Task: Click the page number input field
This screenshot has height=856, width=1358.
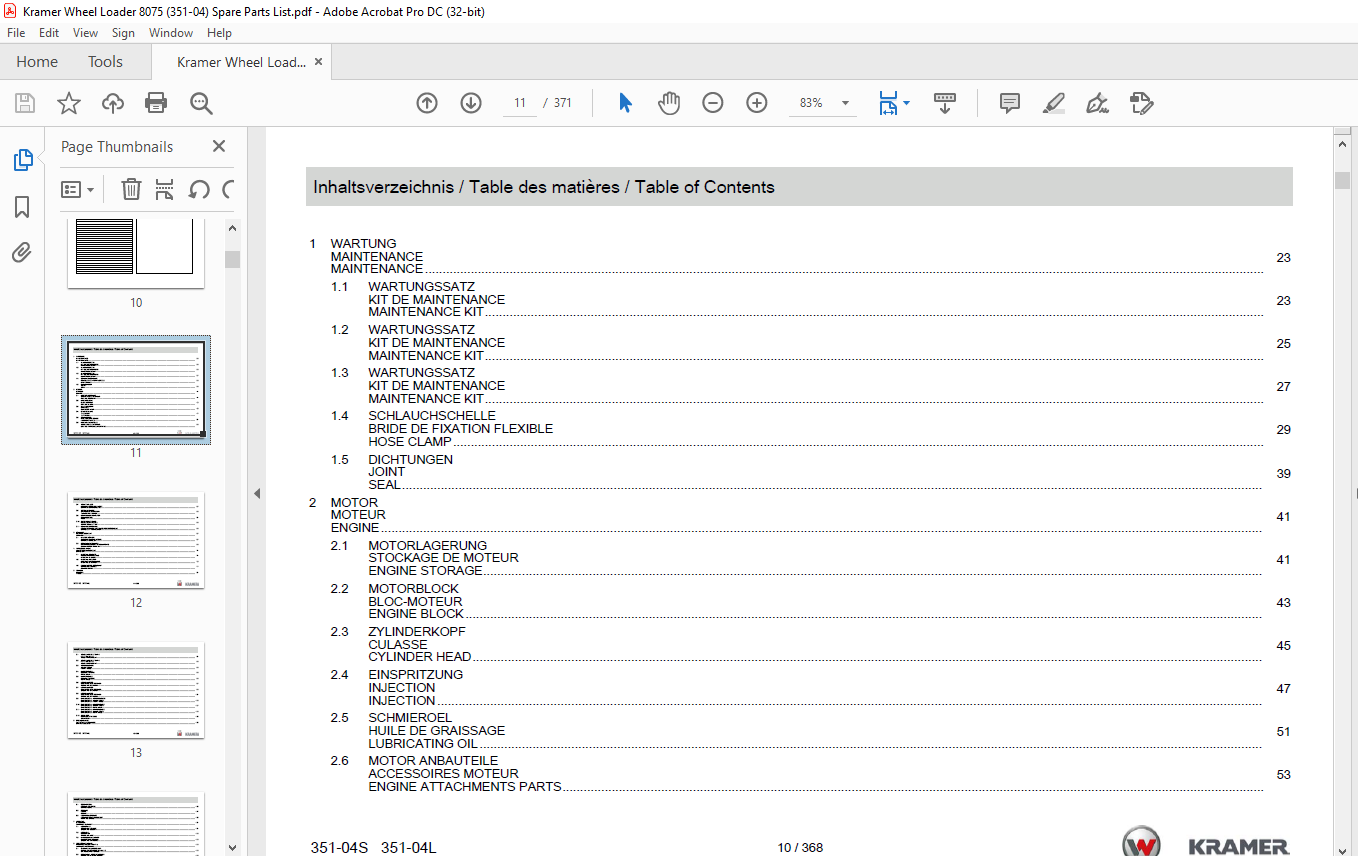Action: 519,103
